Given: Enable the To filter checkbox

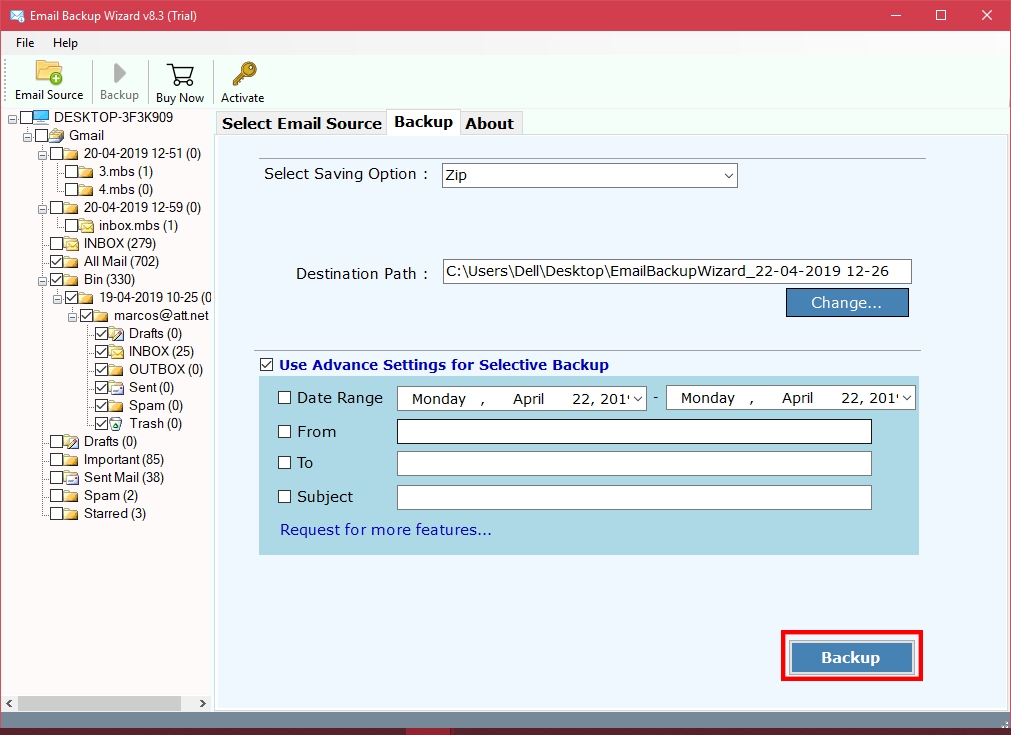Looking at the screenshot, I should (284, 462).
